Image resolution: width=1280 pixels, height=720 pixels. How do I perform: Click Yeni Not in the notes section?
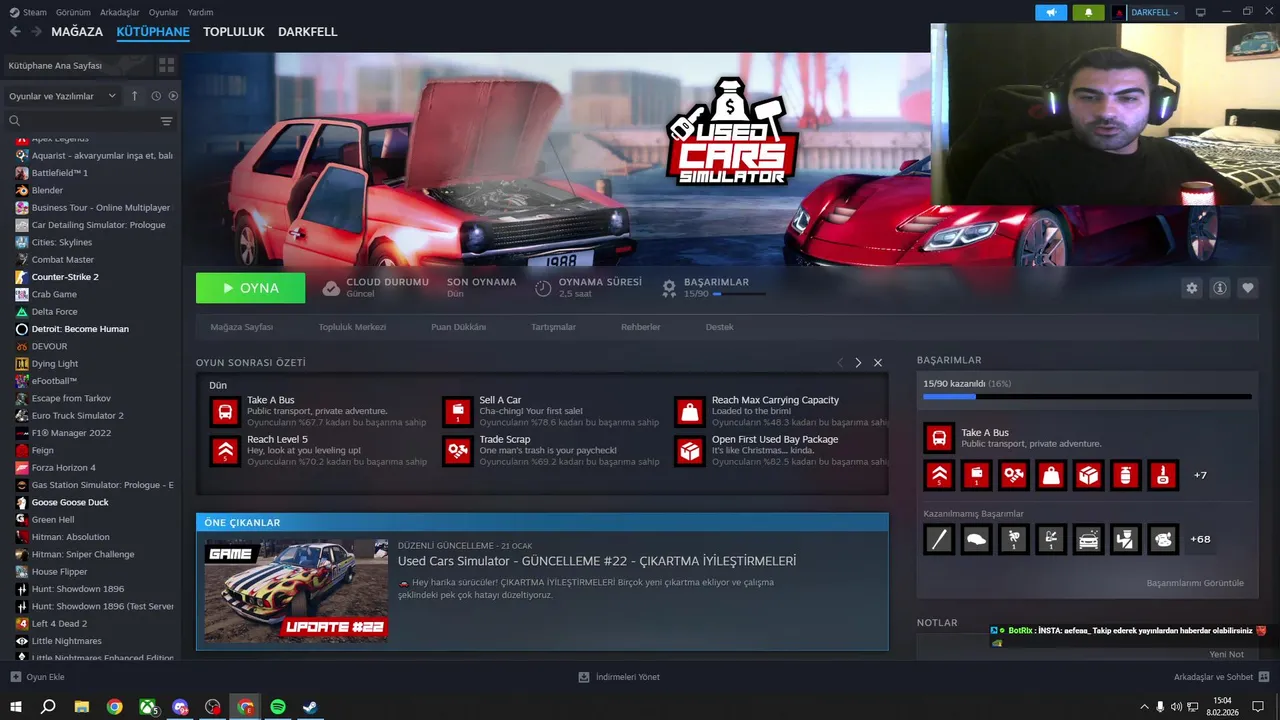click(x=1227, y=654)
